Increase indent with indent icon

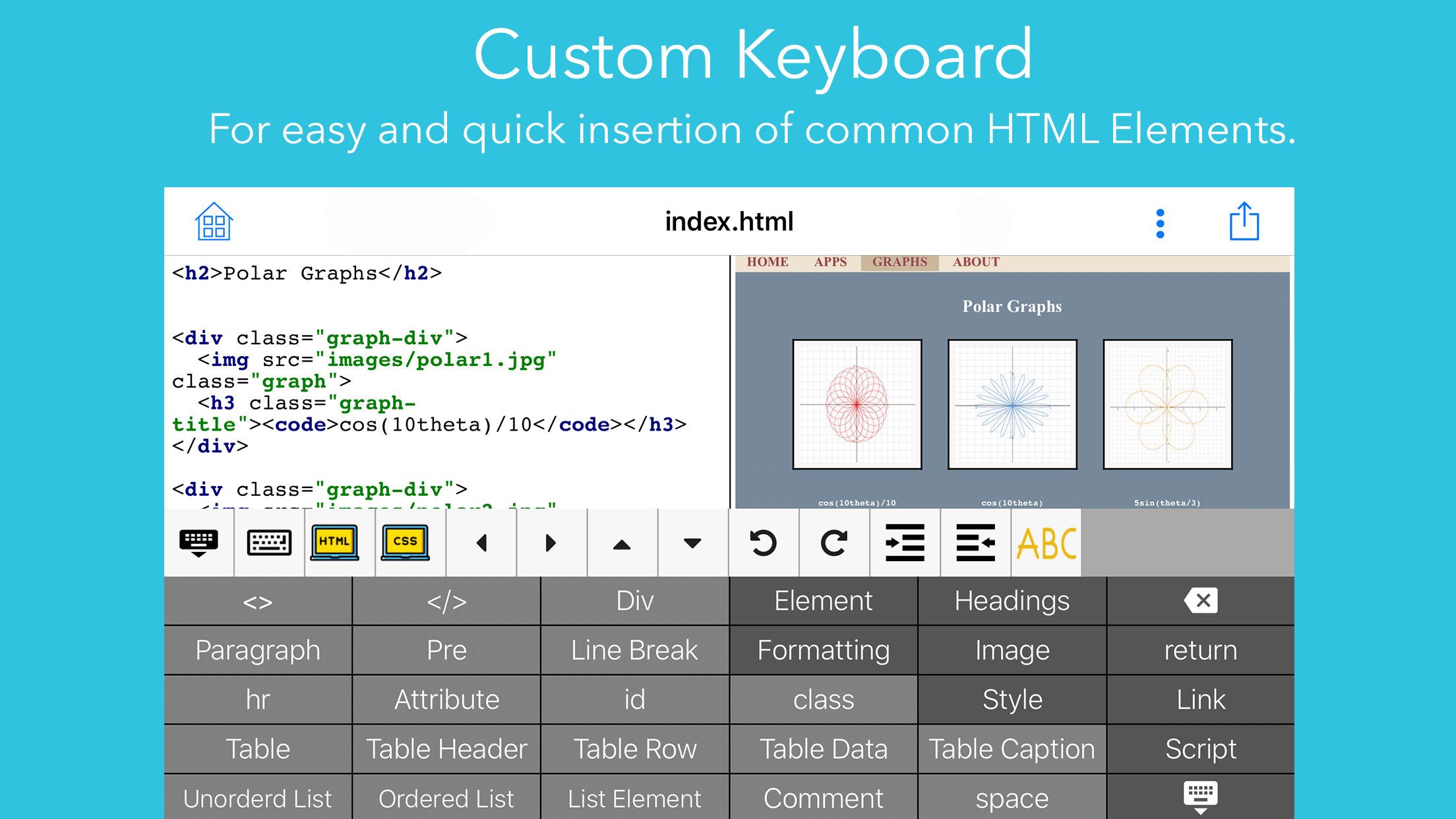point(905,543)
